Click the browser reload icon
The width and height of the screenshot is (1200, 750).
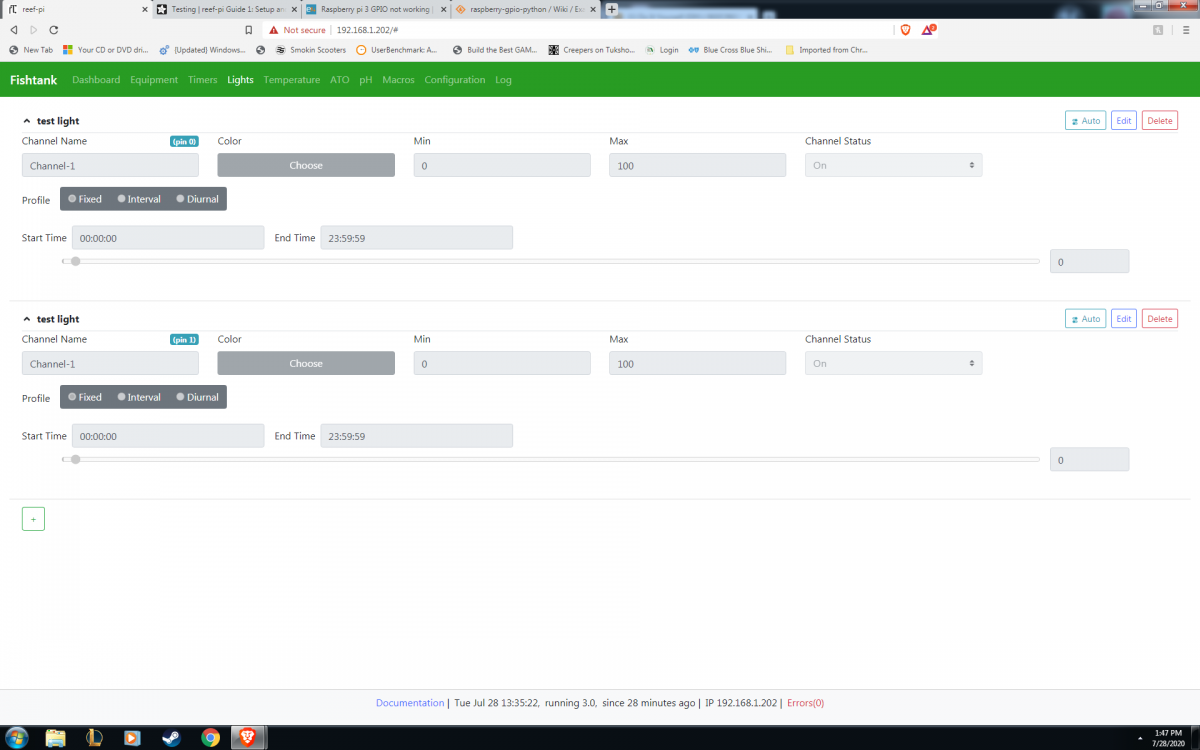pos(53,30)
